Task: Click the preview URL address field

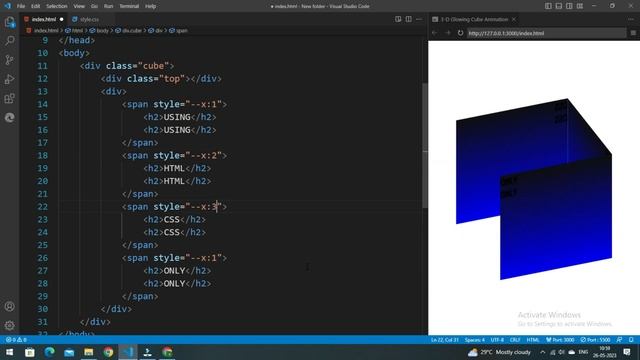Action: tap(547, 33)
